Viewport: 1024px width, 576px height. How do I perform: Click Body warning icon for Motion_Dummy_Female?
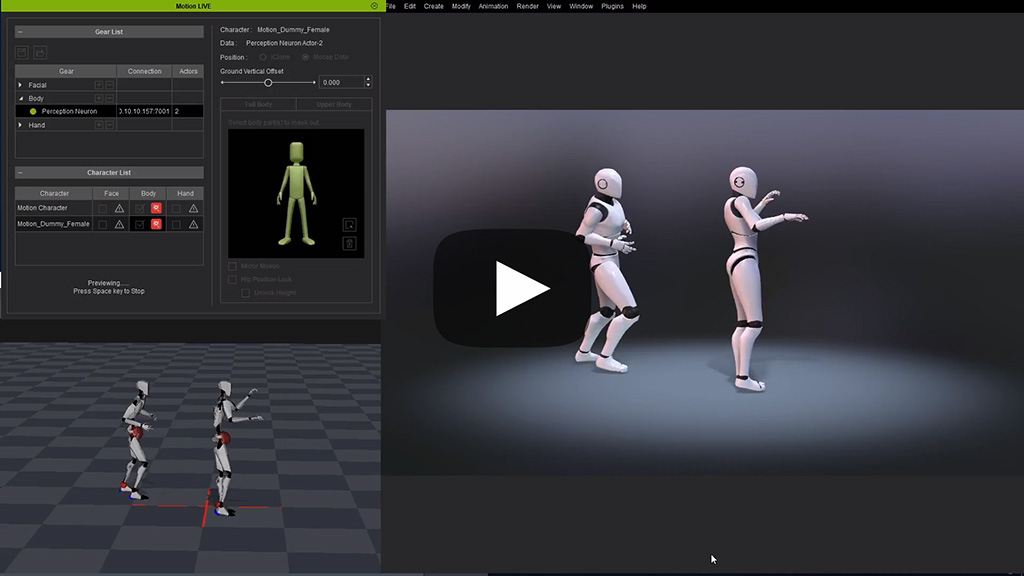(x=156, y=224)
